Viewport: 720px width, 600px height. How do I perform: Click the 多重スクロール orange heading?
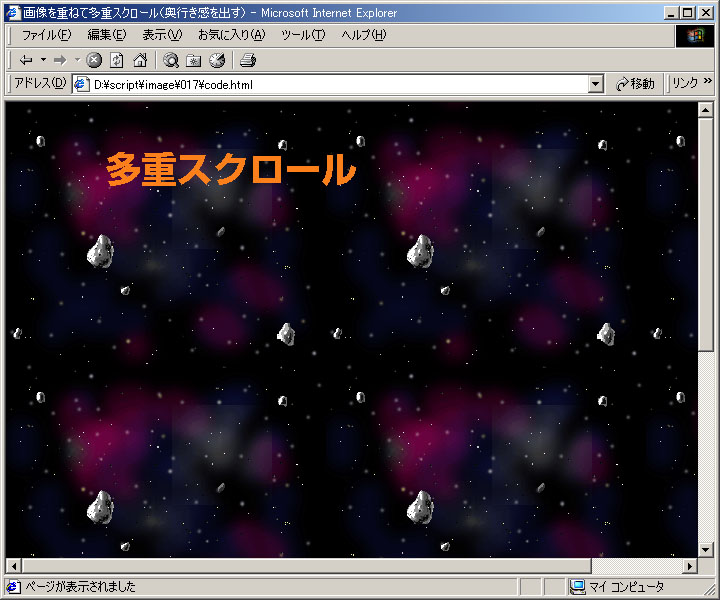click(x=231, y=169)
